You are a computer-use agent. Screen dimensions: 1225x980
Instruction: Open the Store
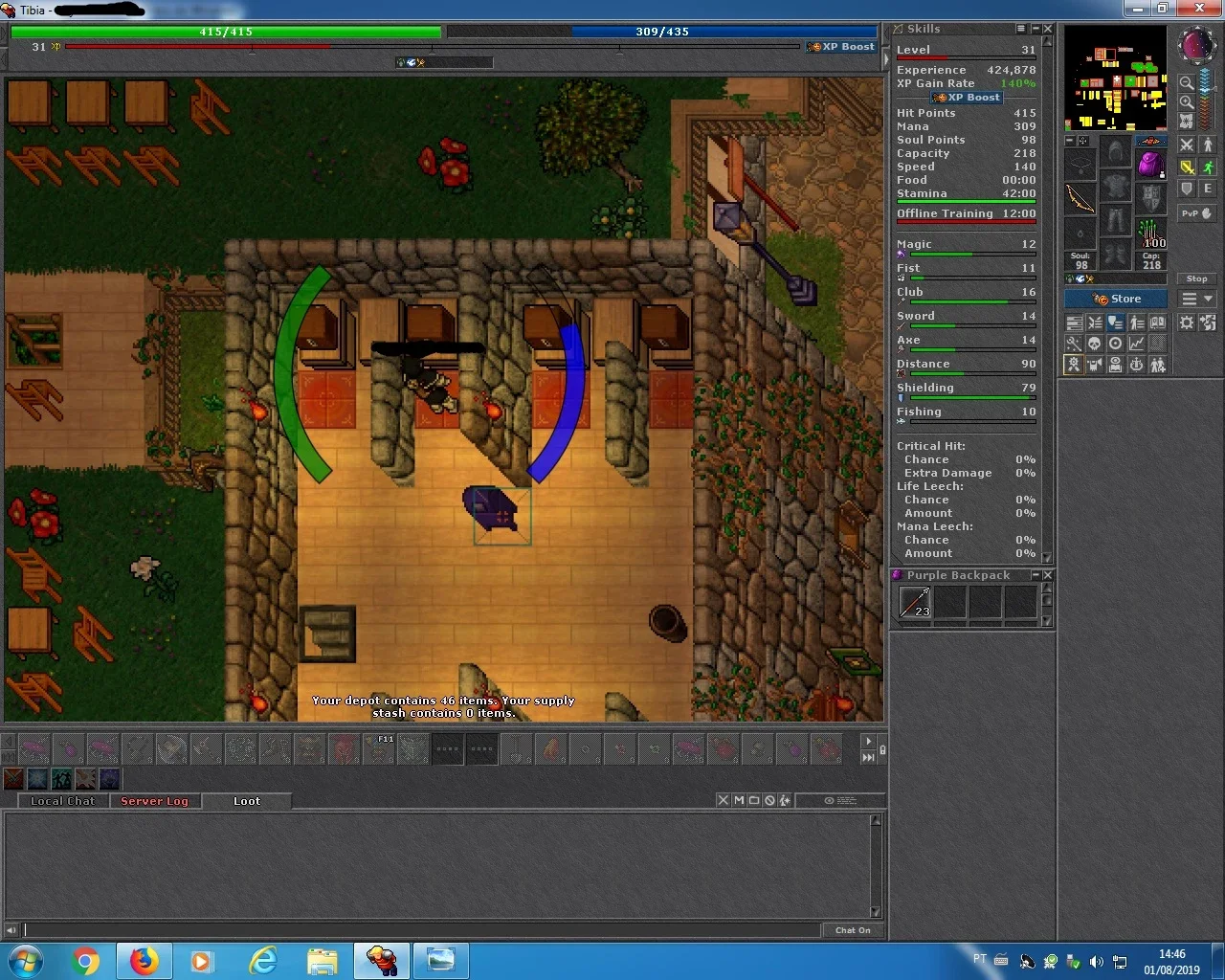[x=1118, y=299]
